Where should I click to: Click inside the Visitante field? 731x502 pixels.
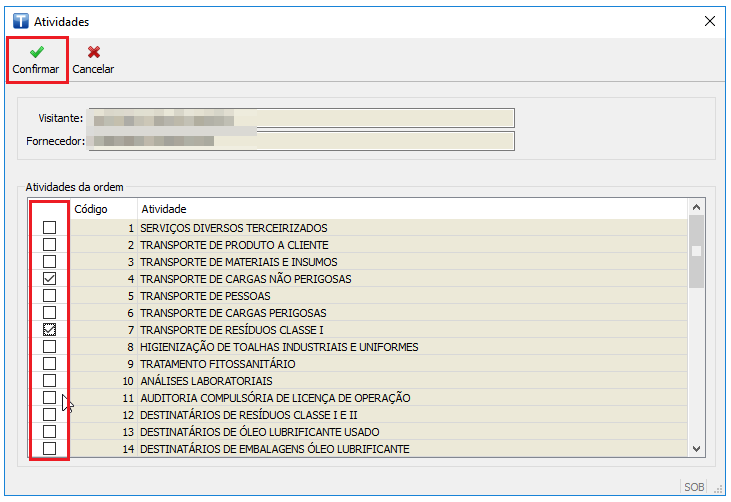pos(300,119)
